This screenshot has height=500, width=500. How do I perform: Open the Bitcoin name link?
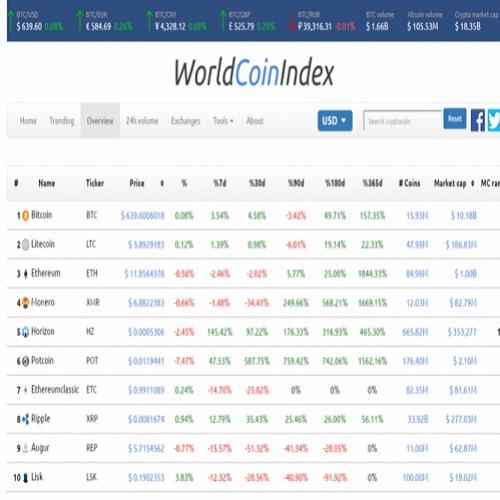pyautogui.click(x=42, y=215)
